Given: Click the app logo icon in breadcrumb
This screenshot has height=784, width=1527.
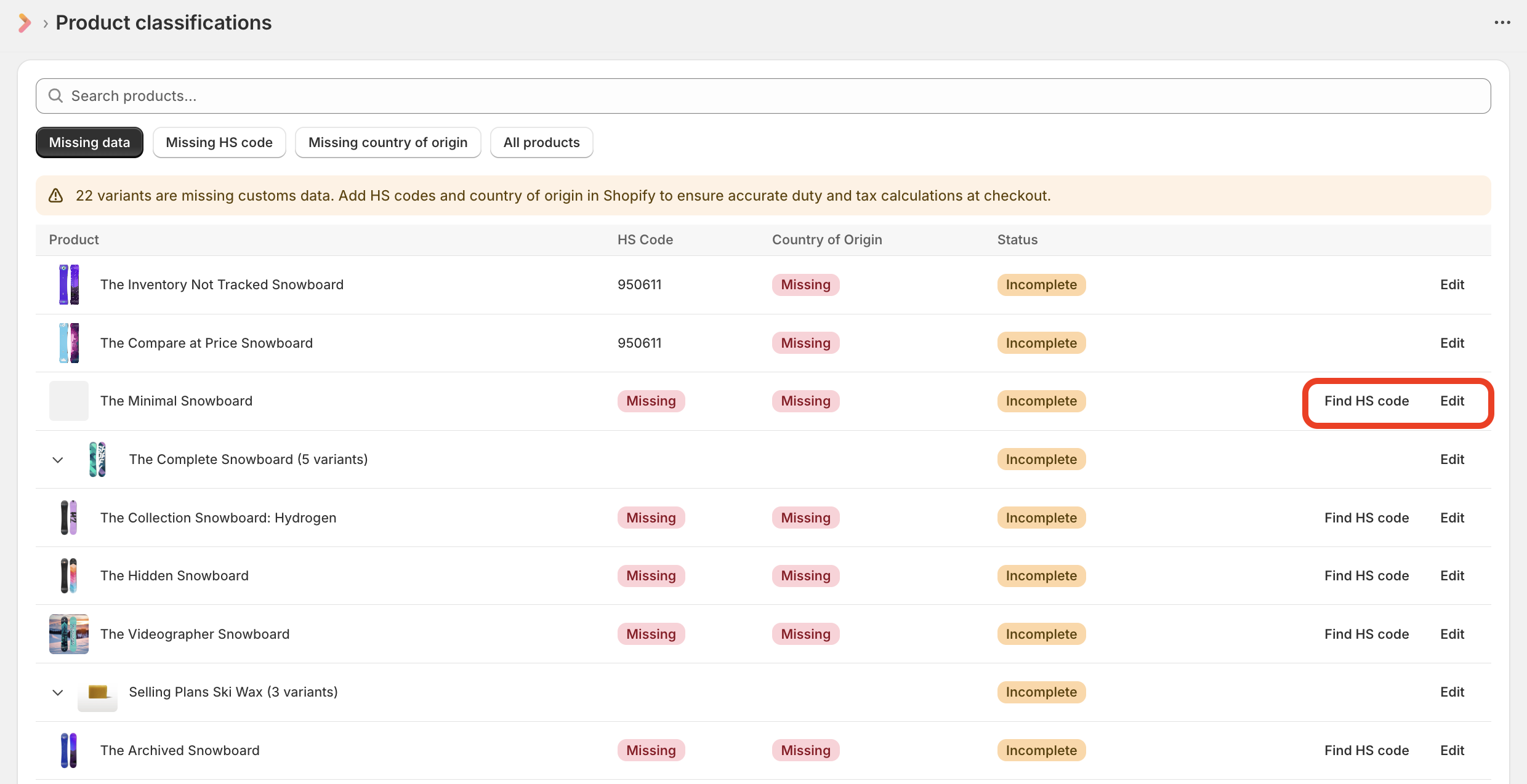Looking at the screenshot, I should click(x=25, y=23).
